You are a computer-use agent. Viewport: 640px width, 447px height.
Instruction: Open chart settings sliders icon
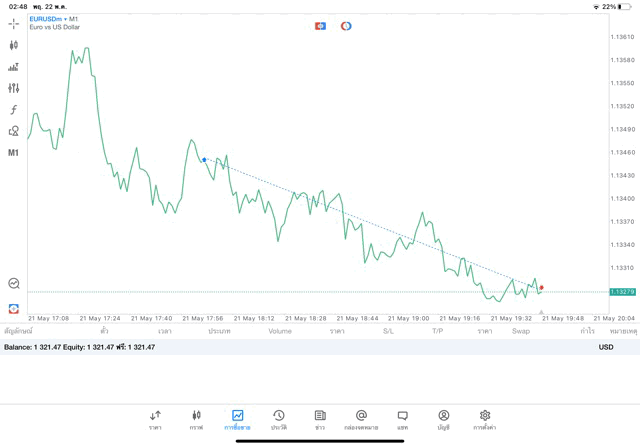tap(14, 88)
